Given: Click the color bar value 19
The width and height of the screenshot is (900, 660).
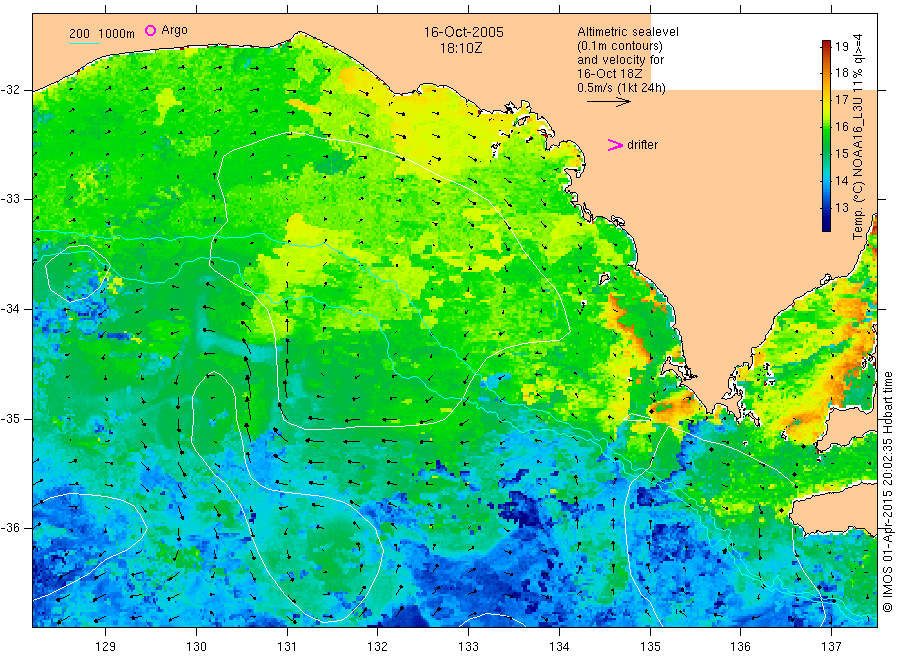Looking at the screenshot, I should (x=841, y=46).
